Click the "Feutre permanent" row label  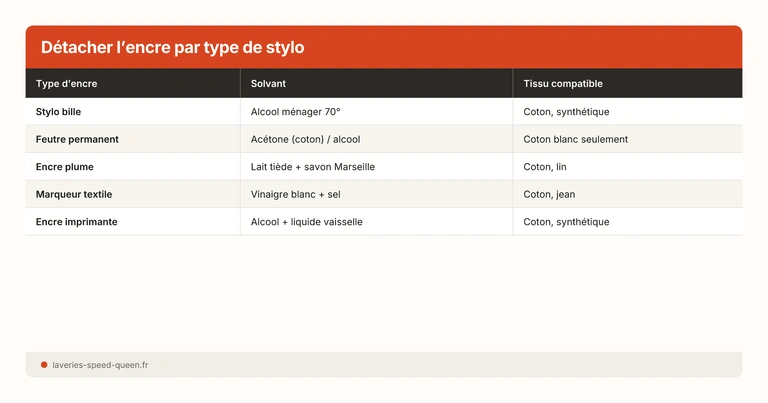point(77,139)
